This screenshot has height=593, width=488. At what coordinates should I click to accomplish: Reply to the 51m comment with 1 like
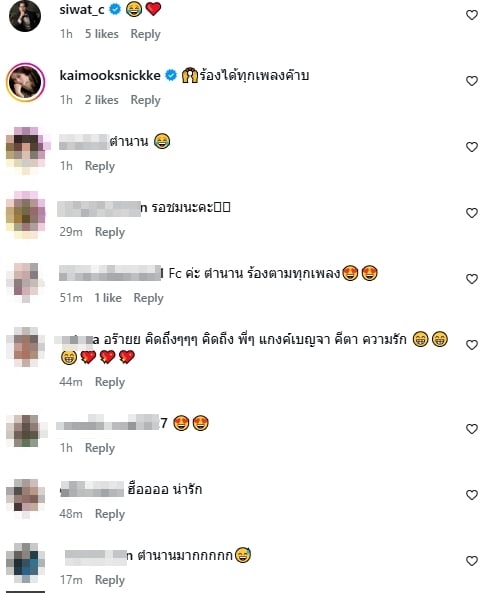click(x=148, y=298)
